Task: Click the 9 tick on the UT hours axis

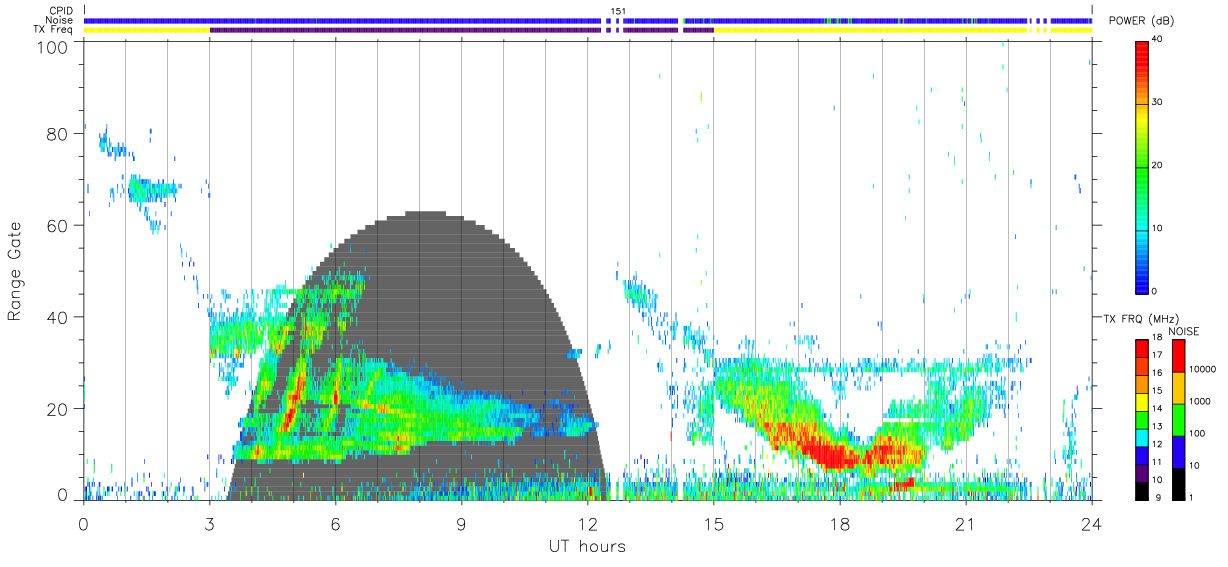Action: (461, 524)
